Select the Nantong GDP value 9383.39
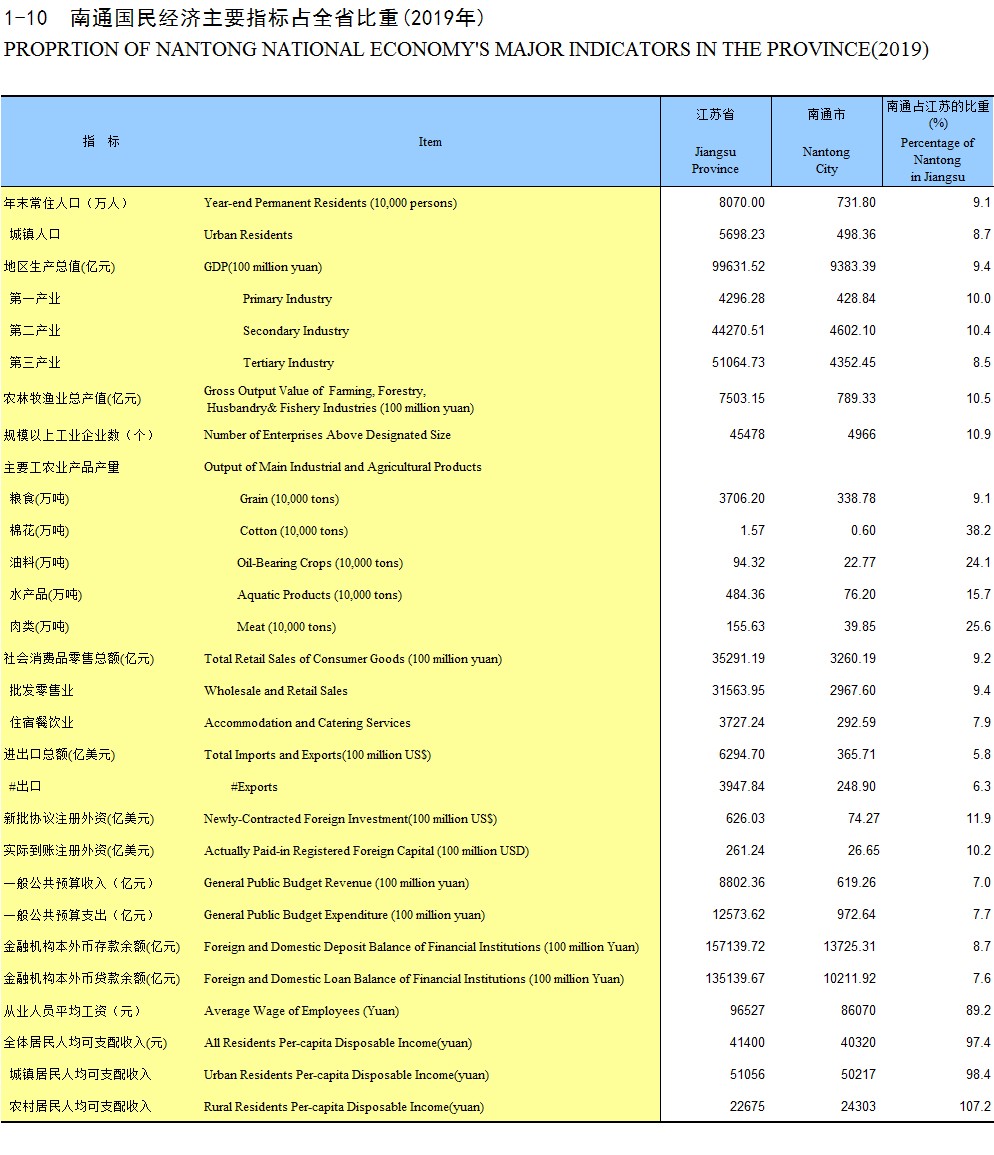The height and width of the screenshot is (1155, 994). pos(853,266)
